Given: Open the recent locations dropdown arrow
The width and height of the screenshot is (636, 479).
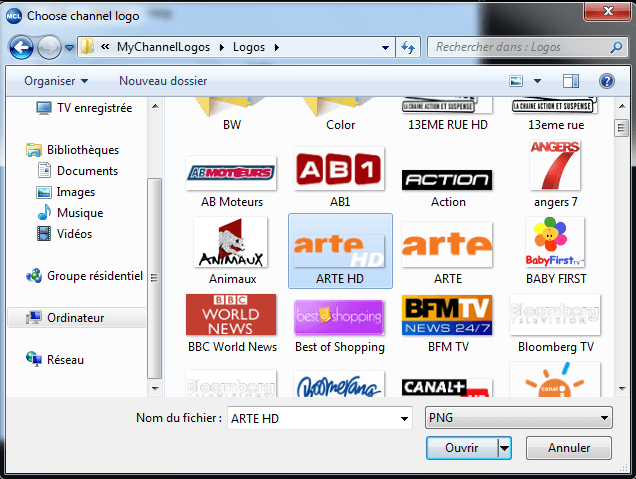Looking at the screenshot, I should pos(69,48).
